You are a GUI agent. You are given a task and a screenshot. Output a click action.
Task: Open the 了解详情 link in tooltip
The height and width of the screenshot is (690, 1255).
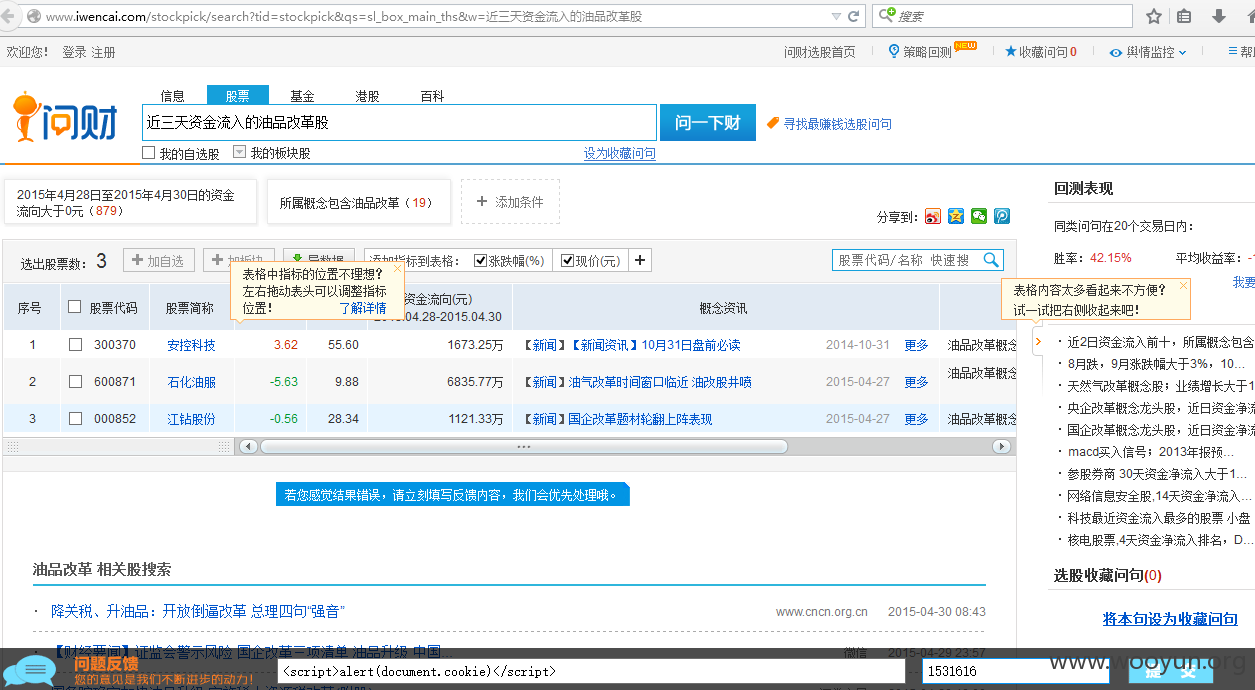[363, 308]
